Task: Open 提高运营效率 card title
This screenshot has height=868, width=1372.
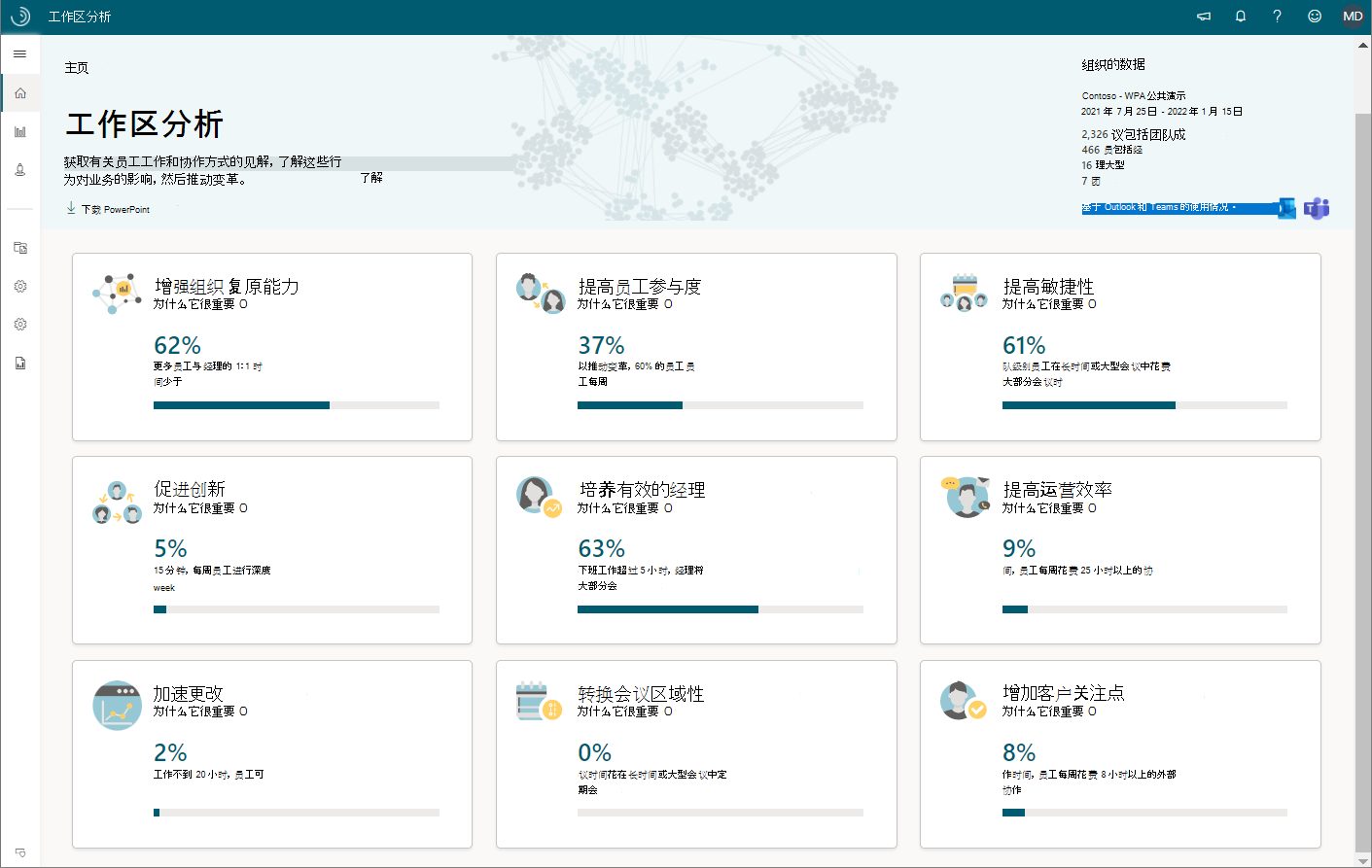Action: coord(1058,490)
